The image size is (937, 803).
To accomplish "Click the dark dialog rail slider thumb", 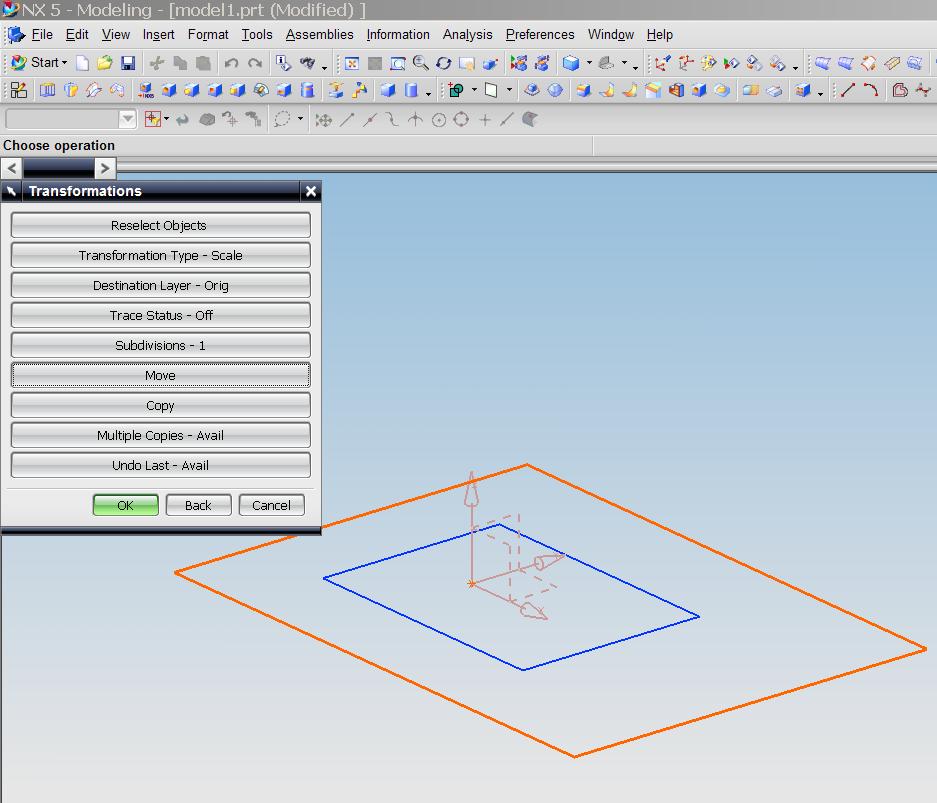I will pyautogui.click(x=59, y=168).
